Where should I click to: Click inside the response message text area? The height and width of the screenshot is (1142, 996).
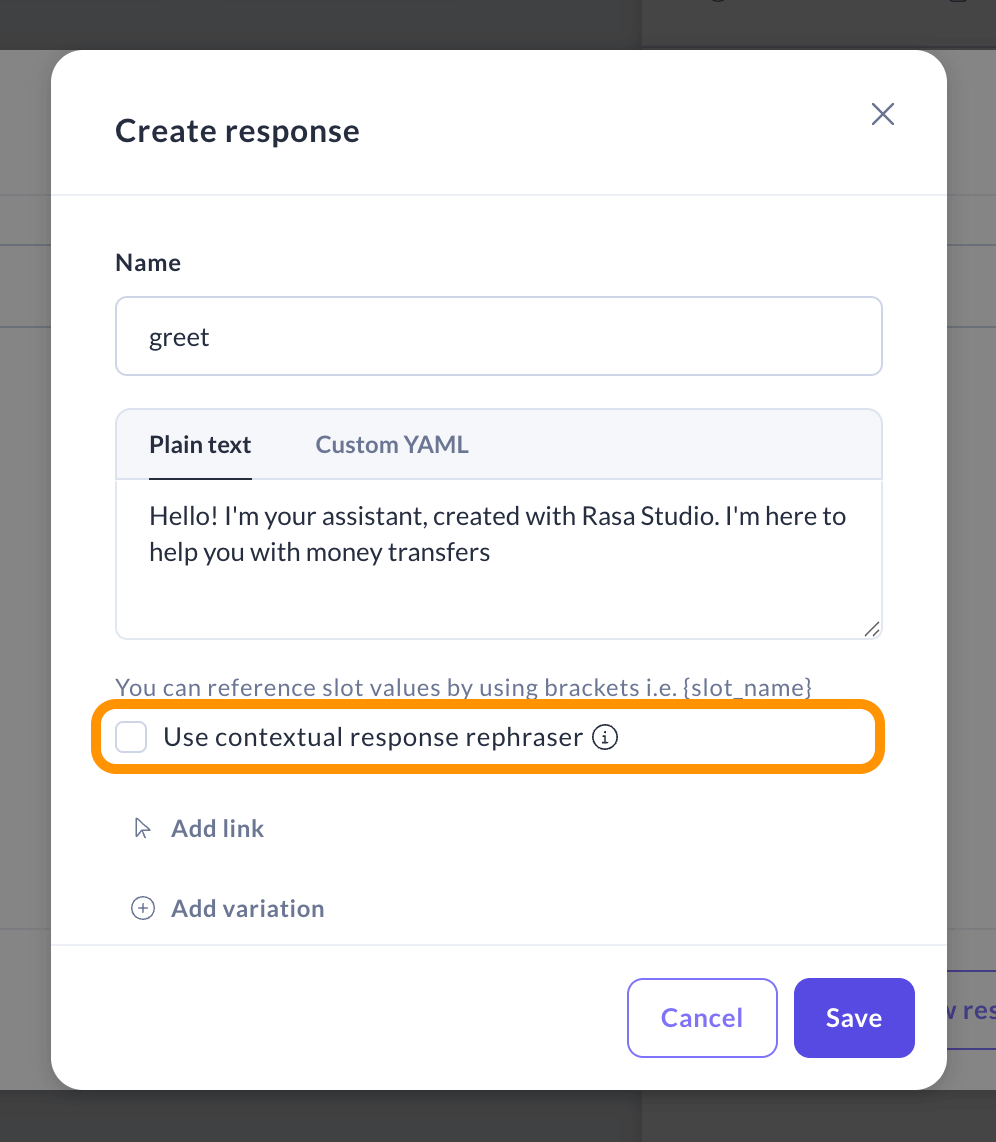point(498,590)
